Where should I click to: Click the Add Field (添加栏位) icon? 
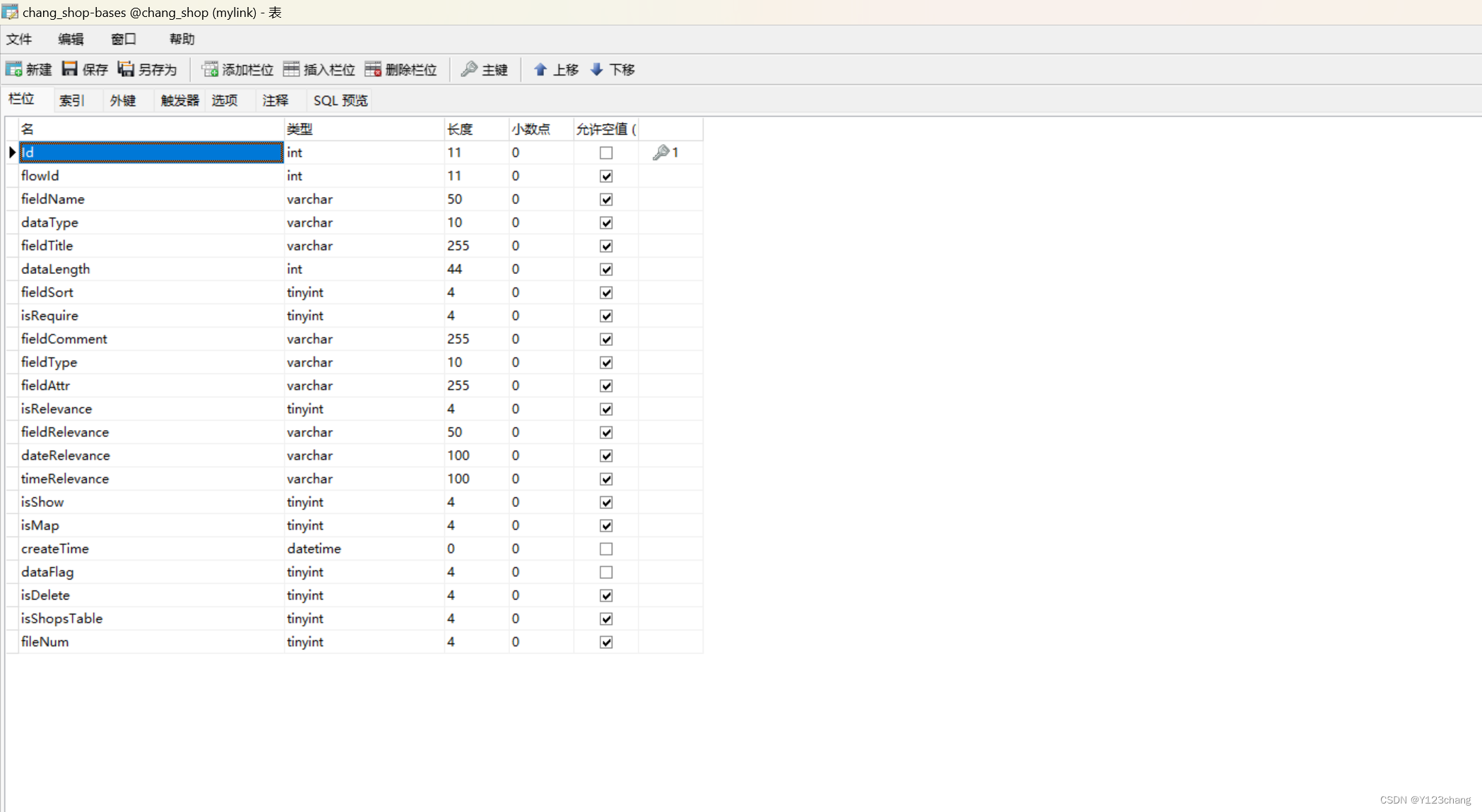click(210, 69)
